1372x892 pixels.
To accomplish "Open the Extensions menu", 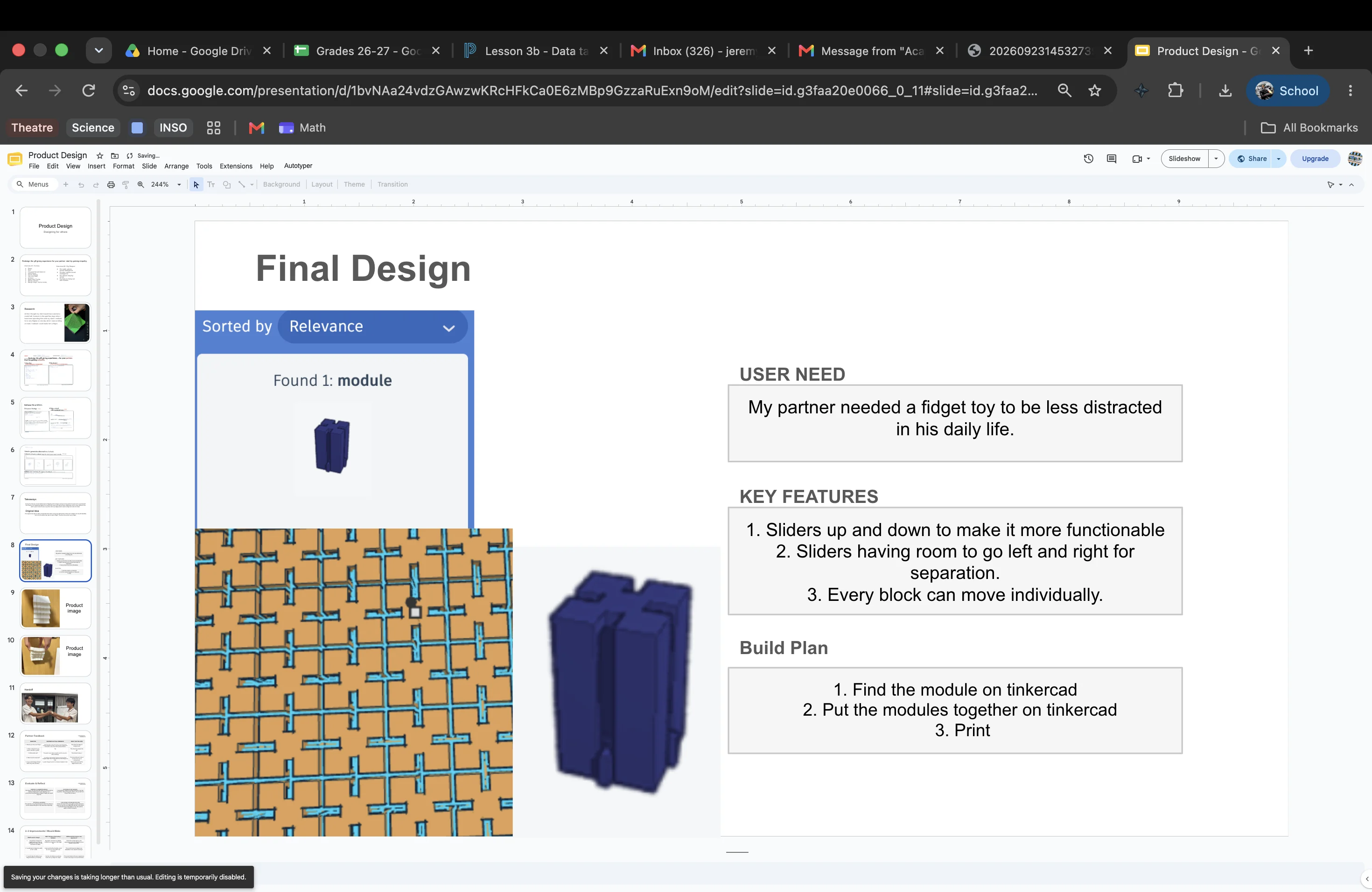I will [x=236, y=166].
